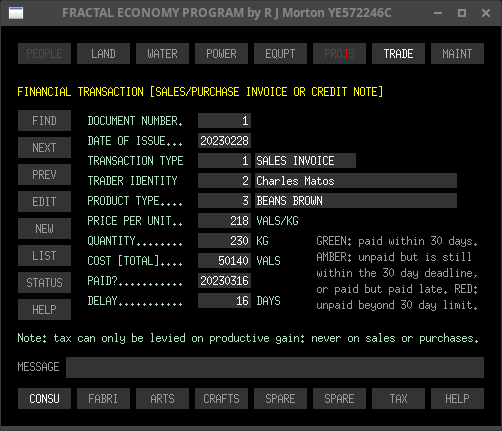
Task: Switch to the PROJS tab
Action: (x=339, y=53)
